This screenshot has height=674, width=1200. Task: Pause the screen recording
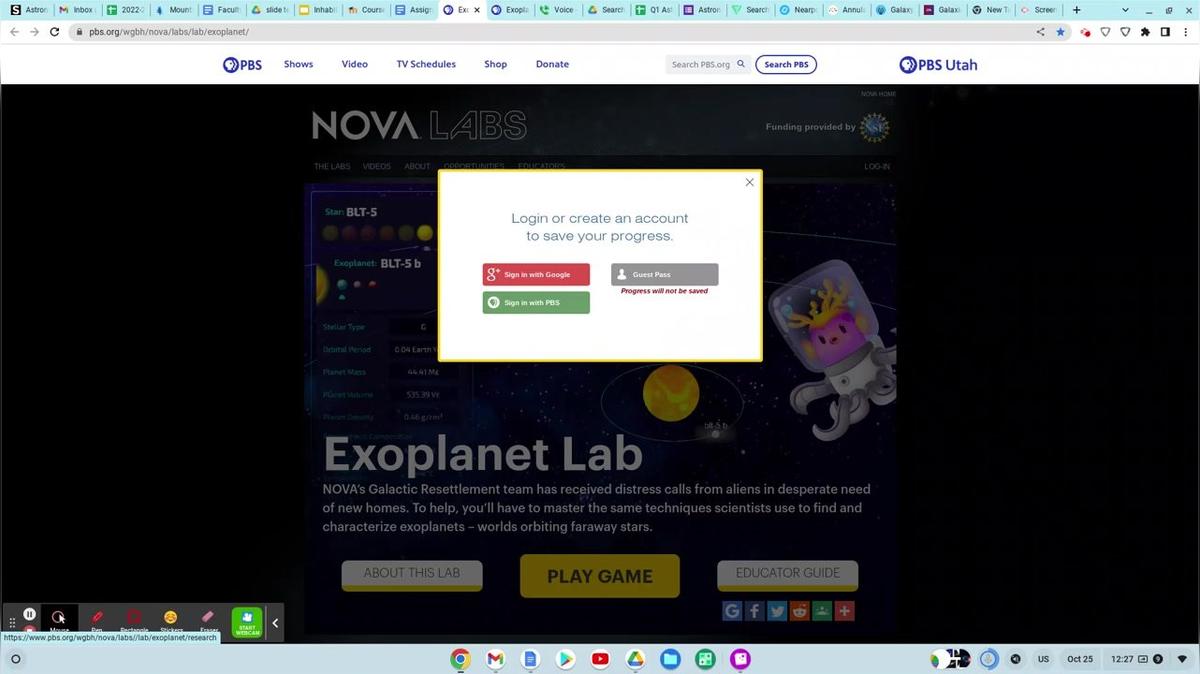tap(30, 615)
